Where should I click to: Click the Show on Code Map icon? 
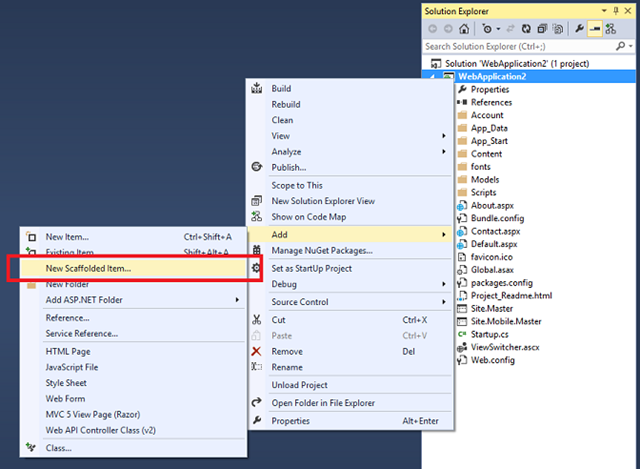[x=257, y=217]
